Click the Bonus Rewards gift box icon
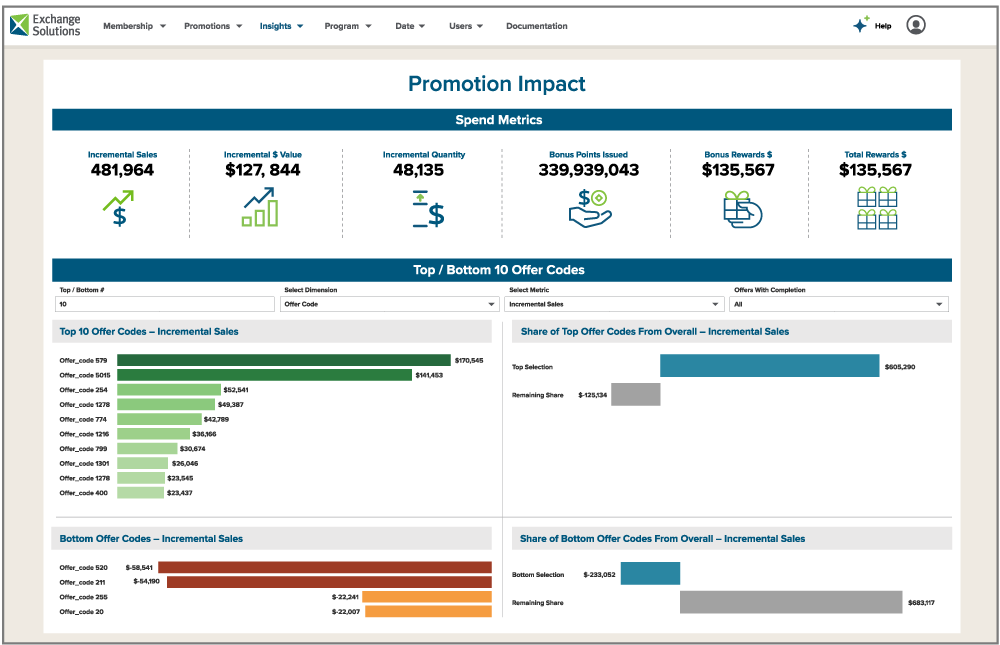 (x=741, y=207)
